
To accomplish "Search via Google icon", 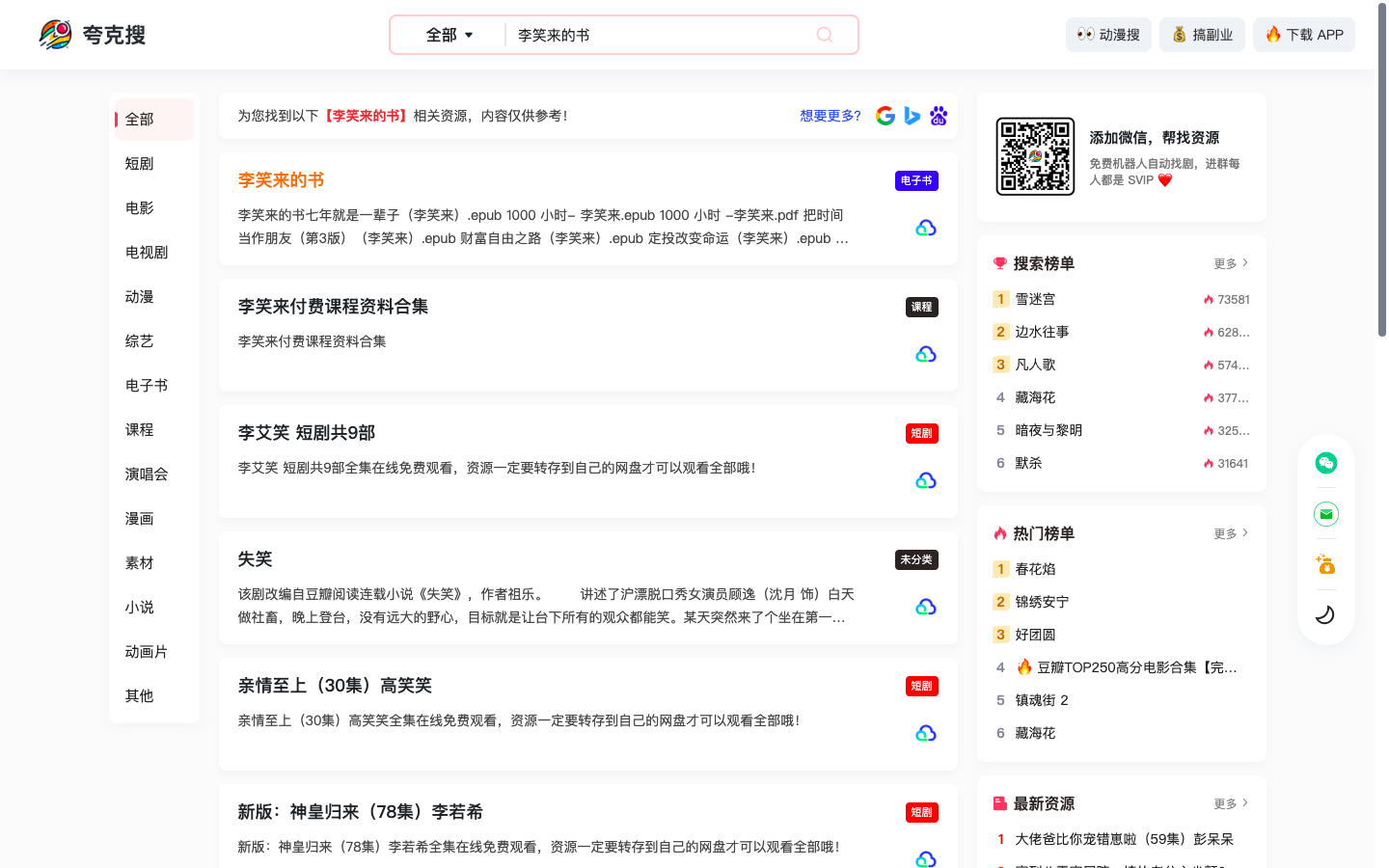I will pyautogui.click(x=885, y=116).
